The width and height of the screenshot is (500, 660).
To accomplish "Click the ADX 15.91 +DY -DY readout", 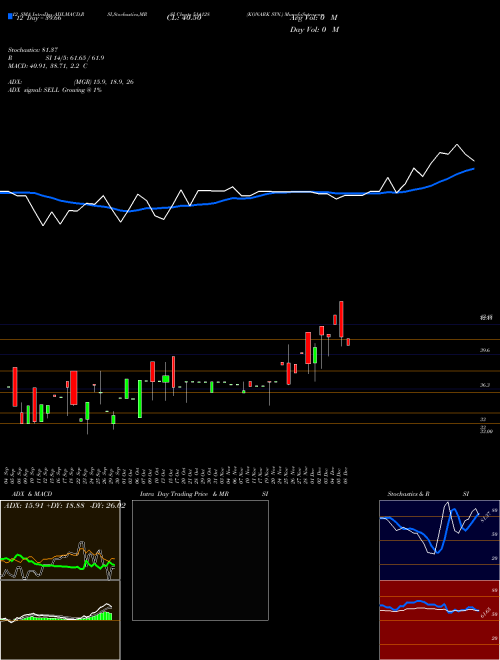I will 64,506.
